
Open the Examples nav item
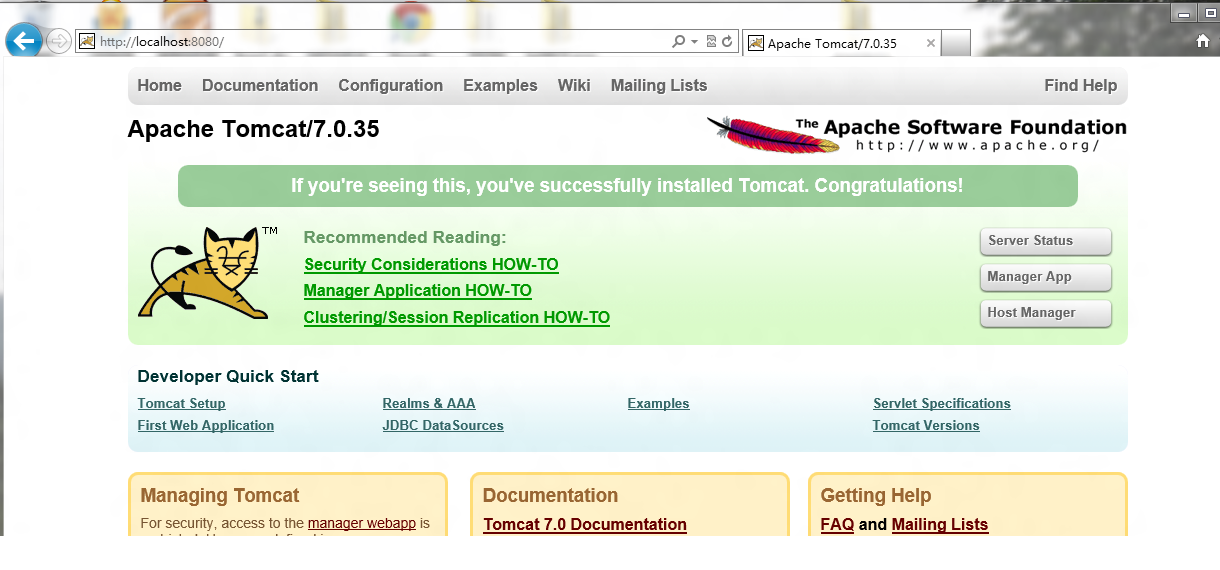pyautogui.click(x=500, y=86)
